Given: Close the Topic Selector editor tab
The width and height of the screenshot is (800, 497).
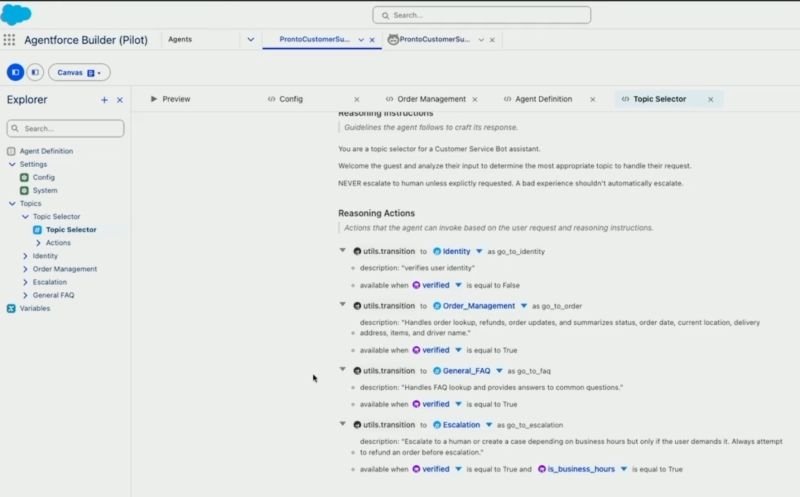Looking at the screenshot, I should click(711, 100).
